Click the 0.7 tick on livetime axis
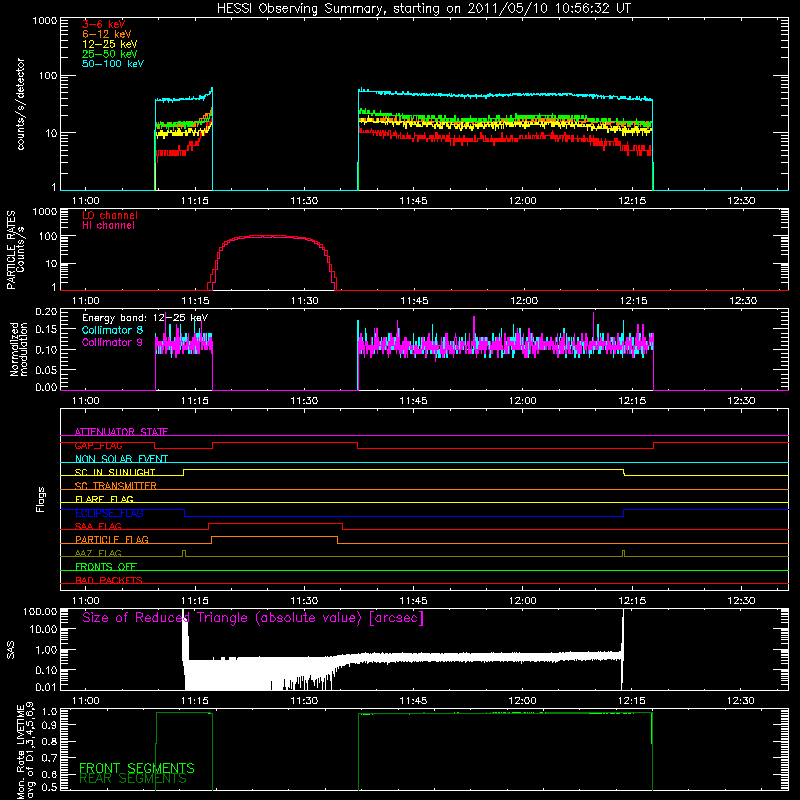 49,758
